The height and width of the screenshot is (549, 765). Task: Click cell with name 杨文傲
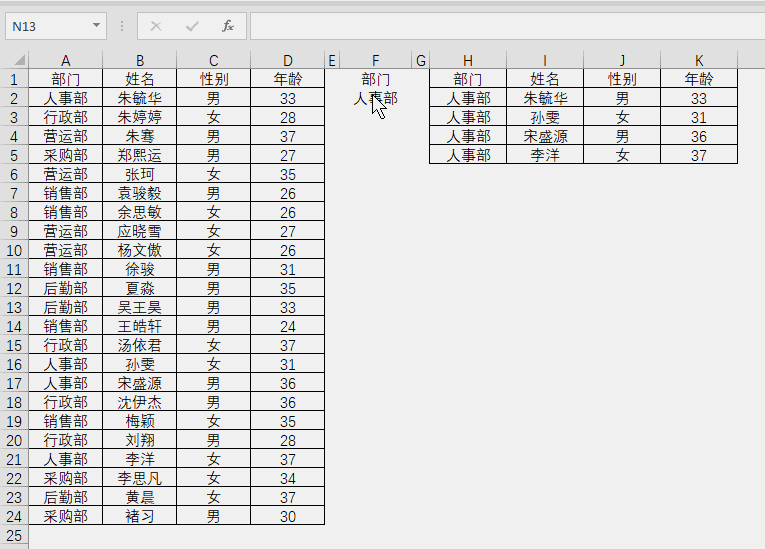[x=140, y=250]
